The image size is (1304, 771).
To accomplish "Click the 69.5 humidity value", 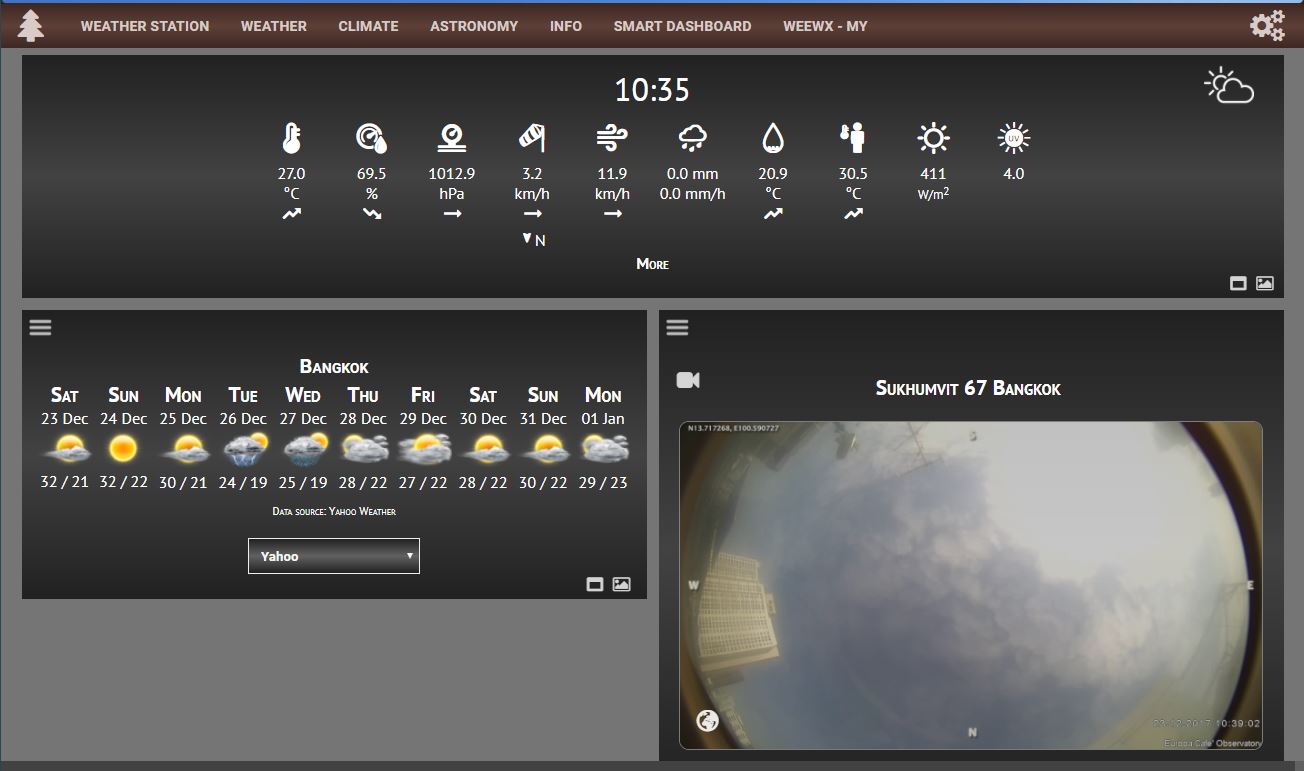I will click(371, 174).
